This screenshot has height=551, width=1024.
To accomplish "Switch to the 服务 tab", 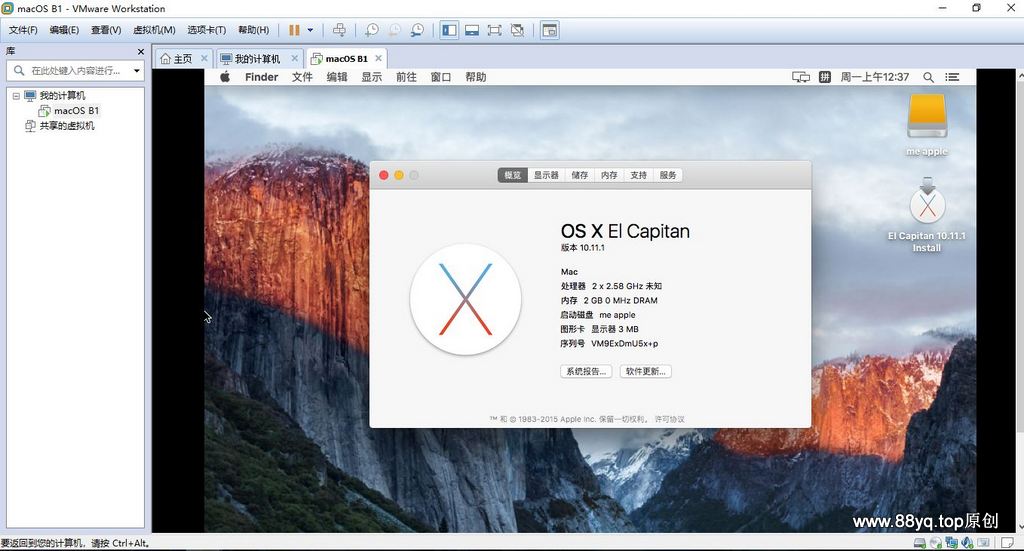I will click(667, 175).
